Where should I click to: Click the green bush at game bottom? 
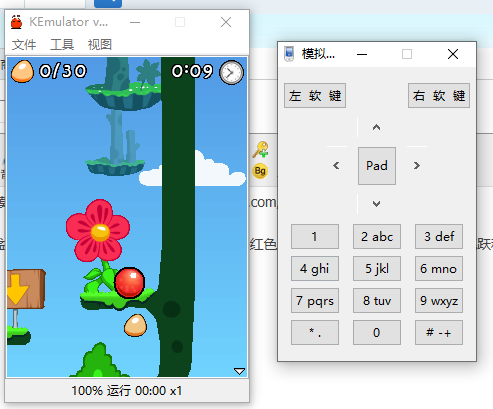pos(99,361)
